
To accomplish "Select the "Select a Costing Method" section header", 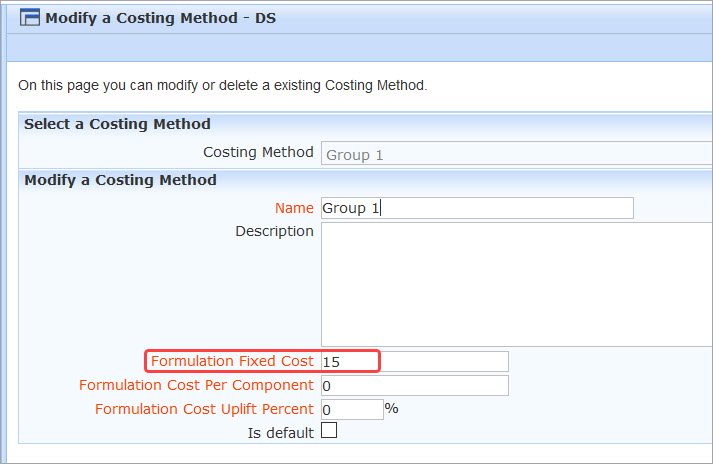I will [x=117, y=124].
